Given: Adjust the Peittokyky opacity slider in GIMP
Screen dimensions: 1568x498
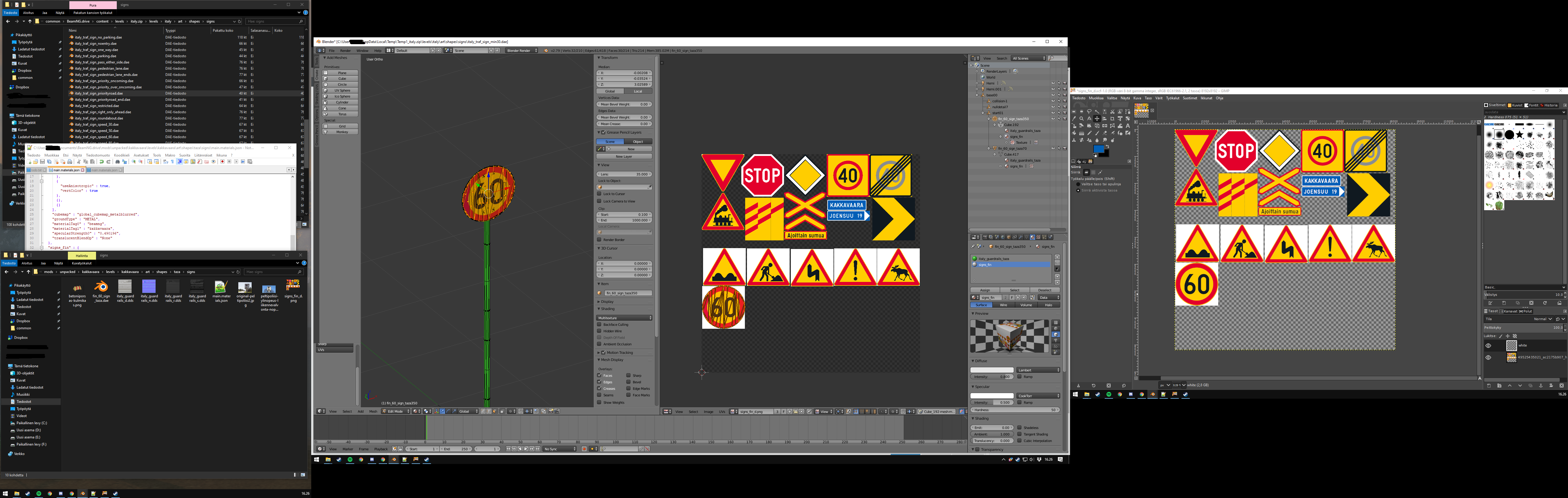Looking at the screenshot, I should pos(1524,328).
